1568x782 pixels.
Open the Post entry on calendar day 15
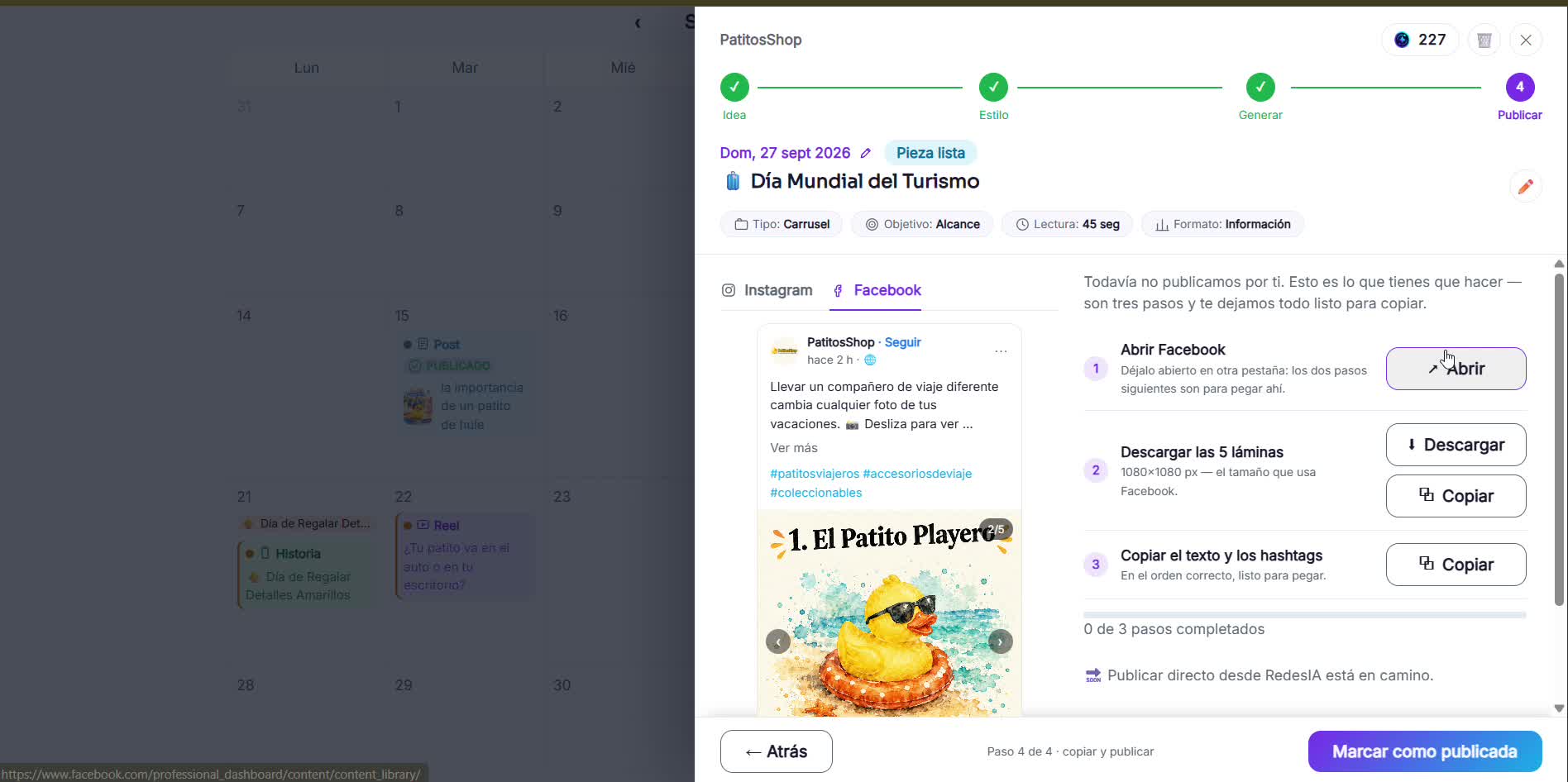point(466,384)
